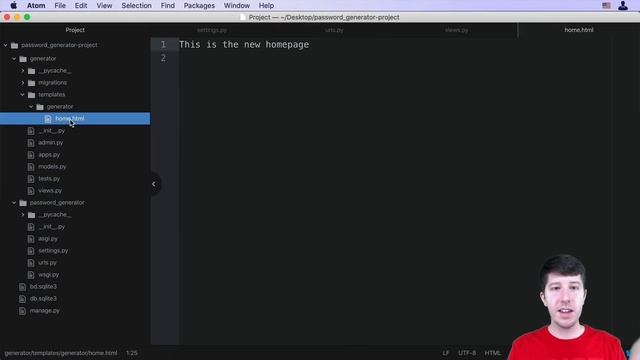640x360 pixels.
Task: Click the home.html file icon
Action: coord(48,119)
